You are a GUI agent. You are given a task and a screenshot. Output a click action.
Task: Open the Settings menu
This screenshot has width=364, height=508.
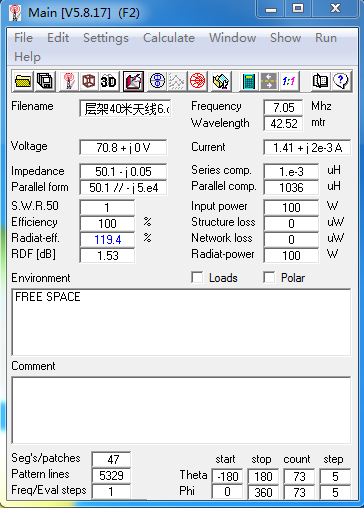(x=106, y=38)
